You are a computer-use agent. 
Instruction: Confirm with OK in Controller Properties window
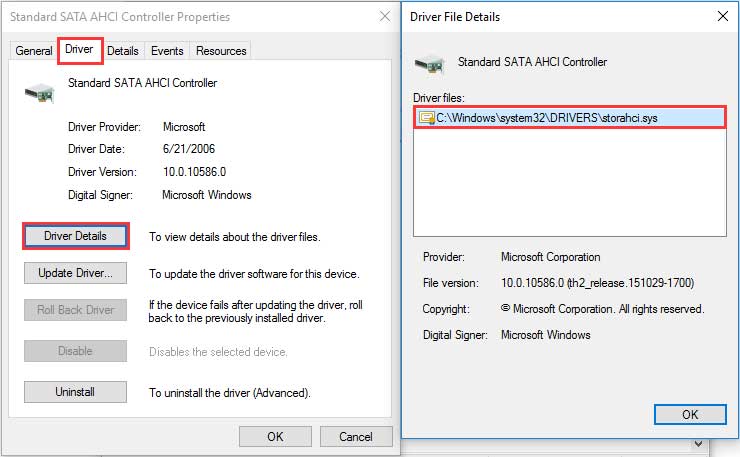tap(275, 436)
